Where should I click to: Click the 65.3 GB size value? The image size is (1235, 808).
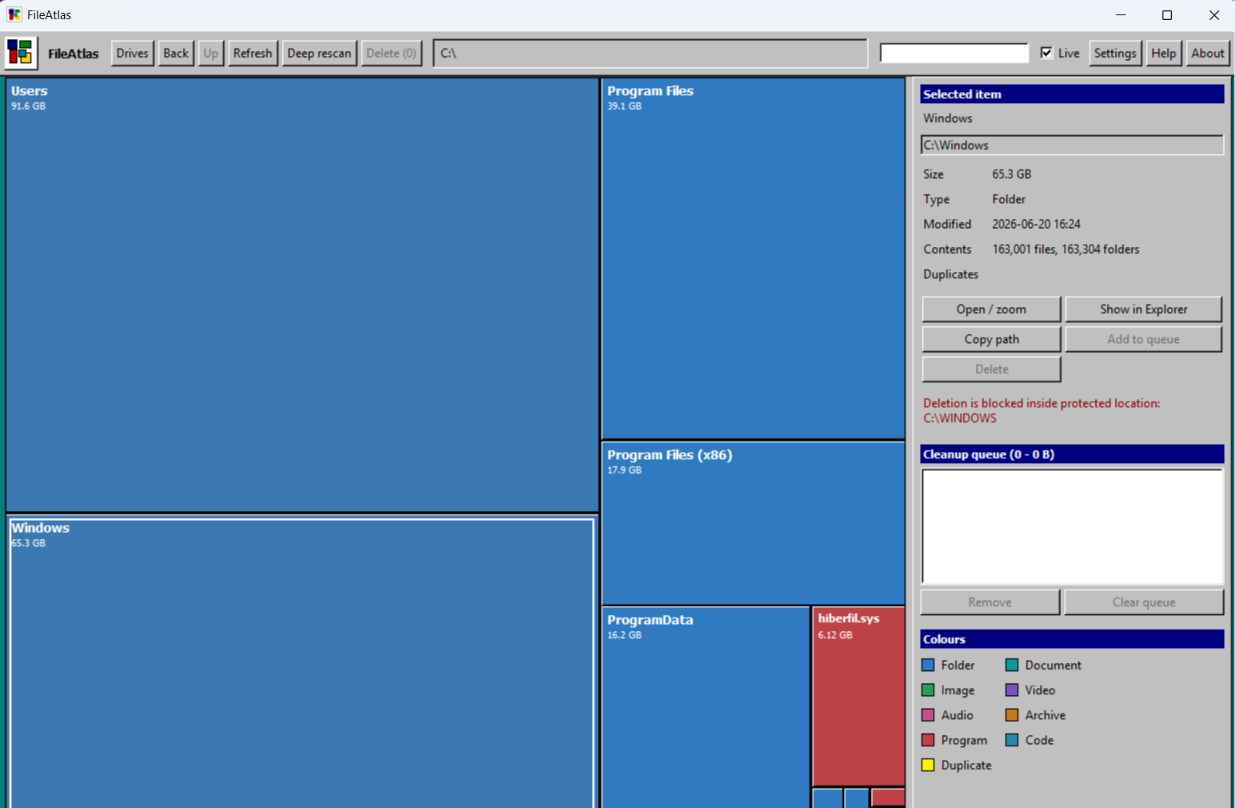click(x=1011, y=174)
